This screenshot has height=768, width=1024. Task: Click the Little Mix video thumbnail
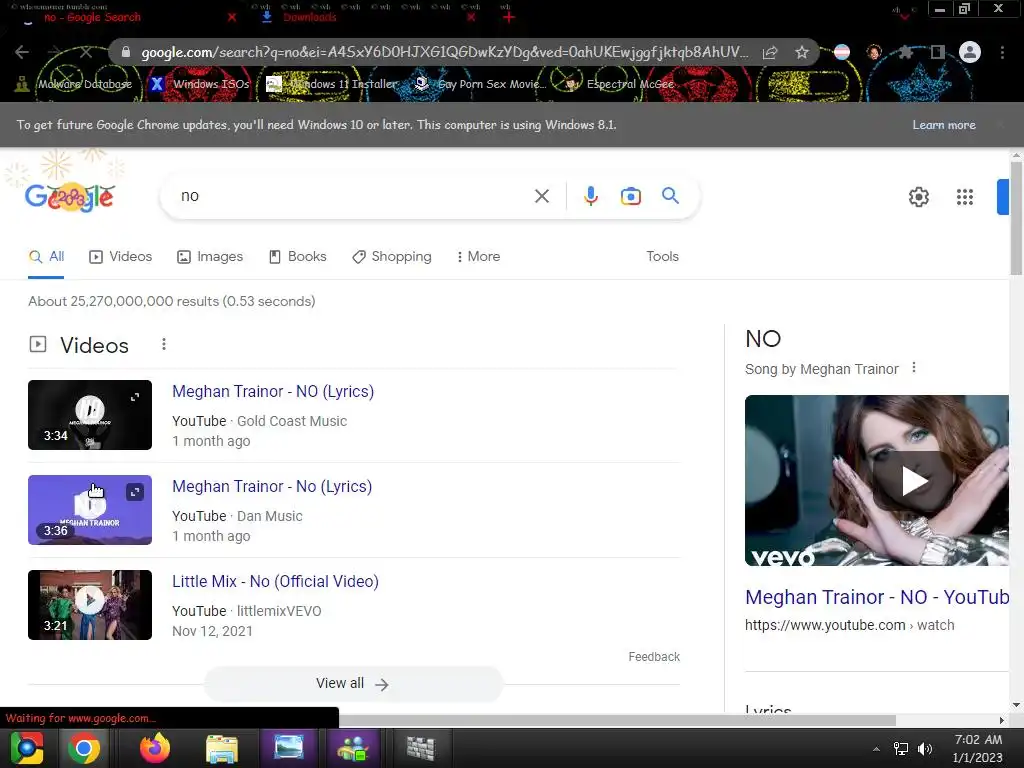pos(90,605)
